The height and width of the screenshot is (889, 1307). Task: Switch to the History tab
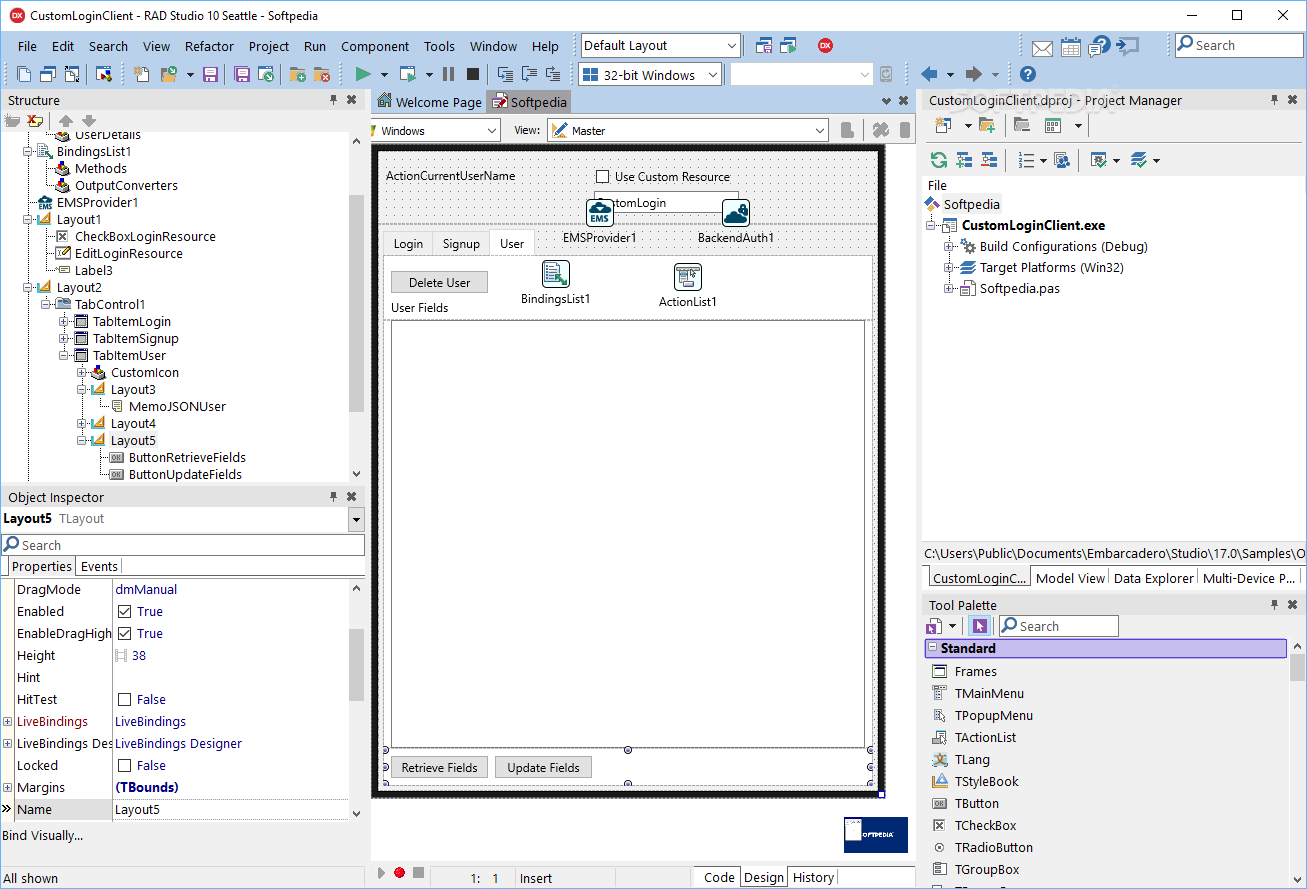(813, 877)
